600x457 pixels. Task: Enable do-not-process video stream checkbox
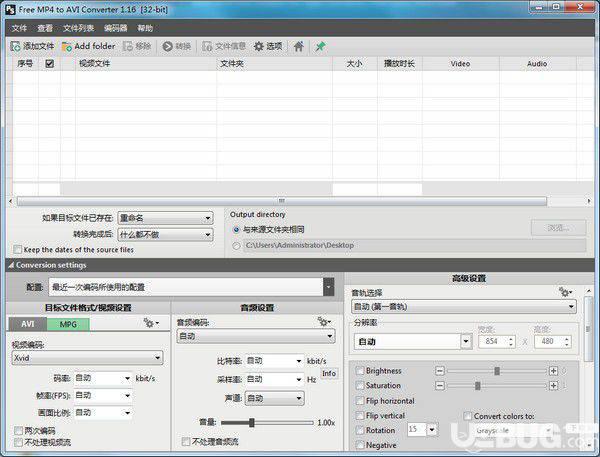pyautogui.click(x=18, y=442)
